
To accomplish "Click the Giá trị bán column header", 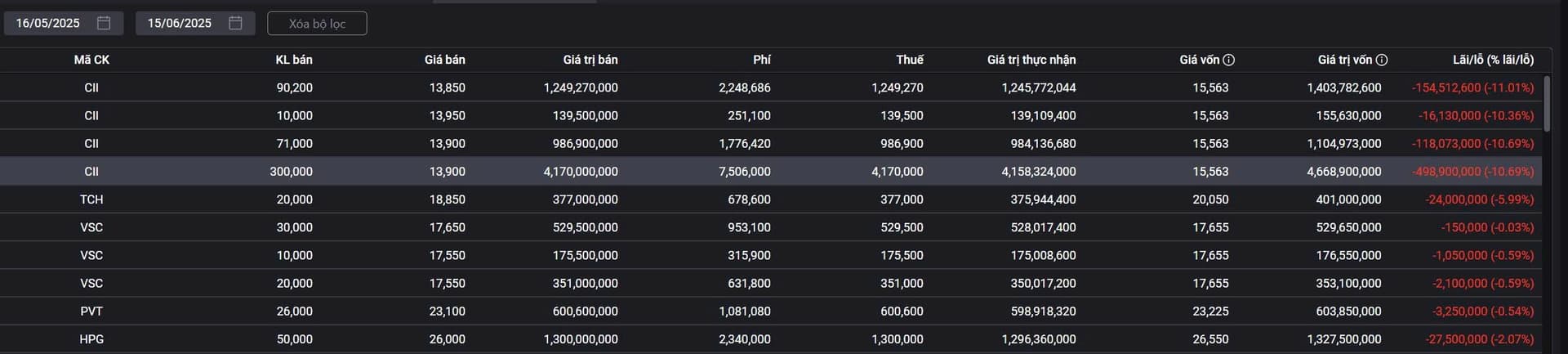I will (x=590, y=60).
